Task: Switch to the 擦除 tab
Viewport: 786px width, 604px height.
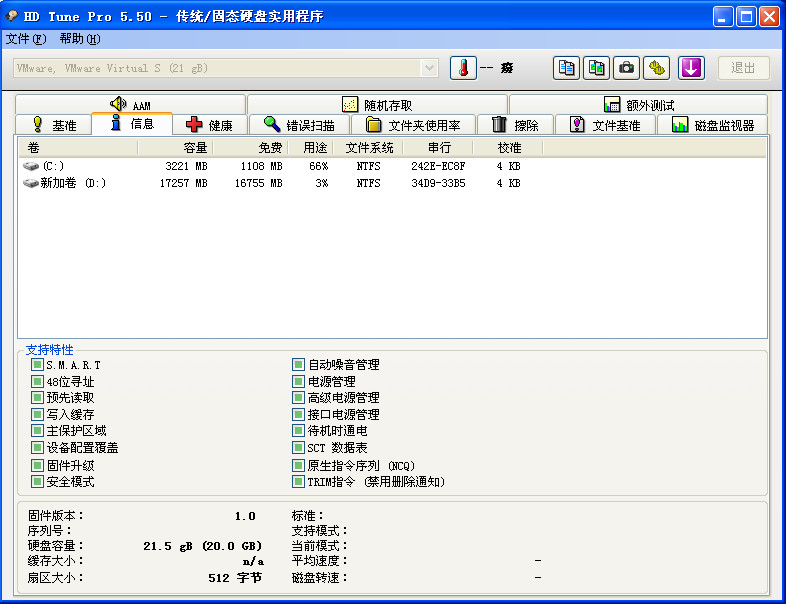Action: (515, 124)
